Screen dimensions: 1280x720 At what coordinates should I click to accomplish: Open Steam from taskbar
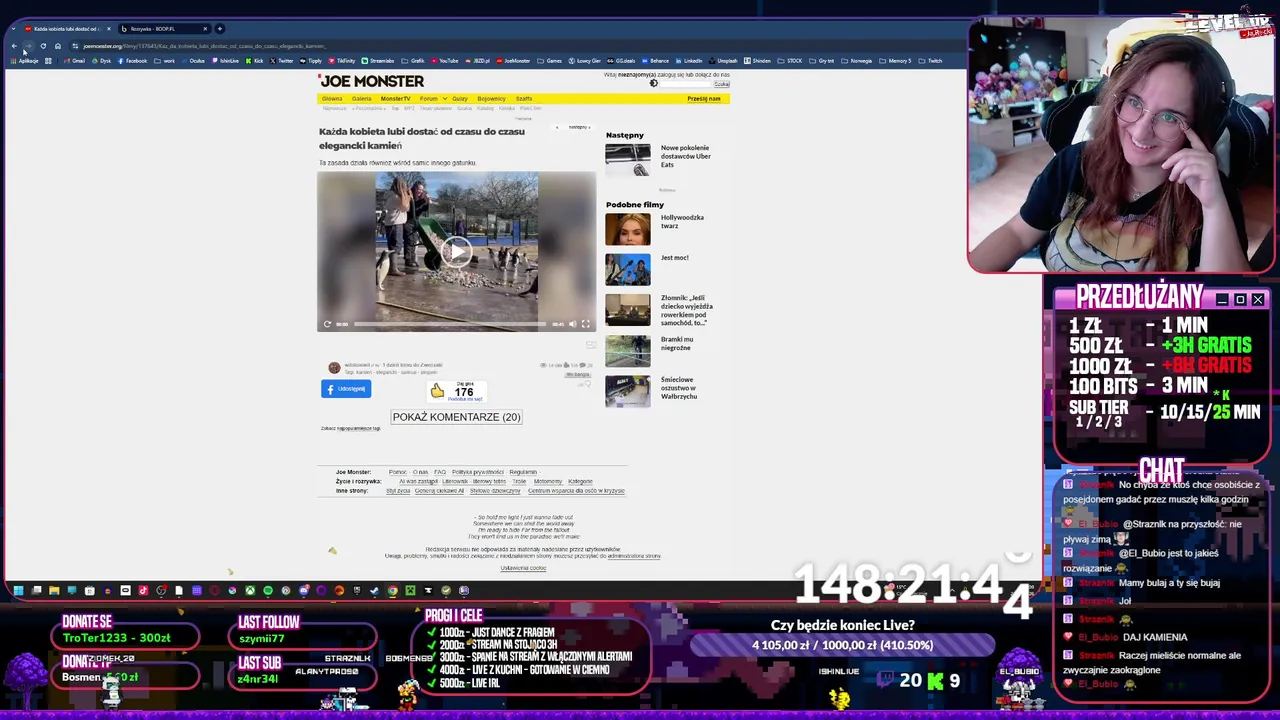(x=374, y=590)
